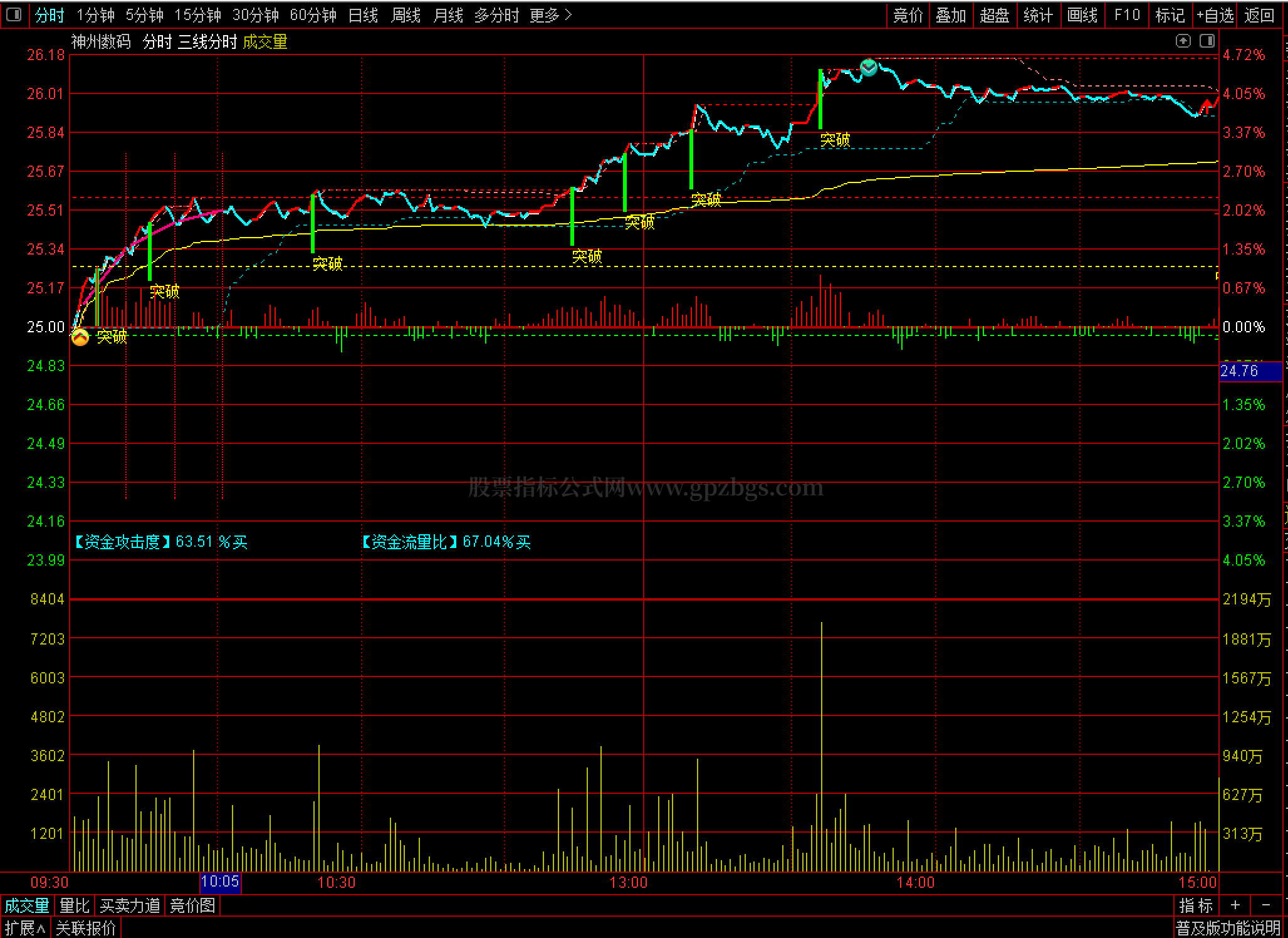Select the 成交量 bottom tab
The width and height of the screenshot is (1288, 938).
click(x=27, y=905)
